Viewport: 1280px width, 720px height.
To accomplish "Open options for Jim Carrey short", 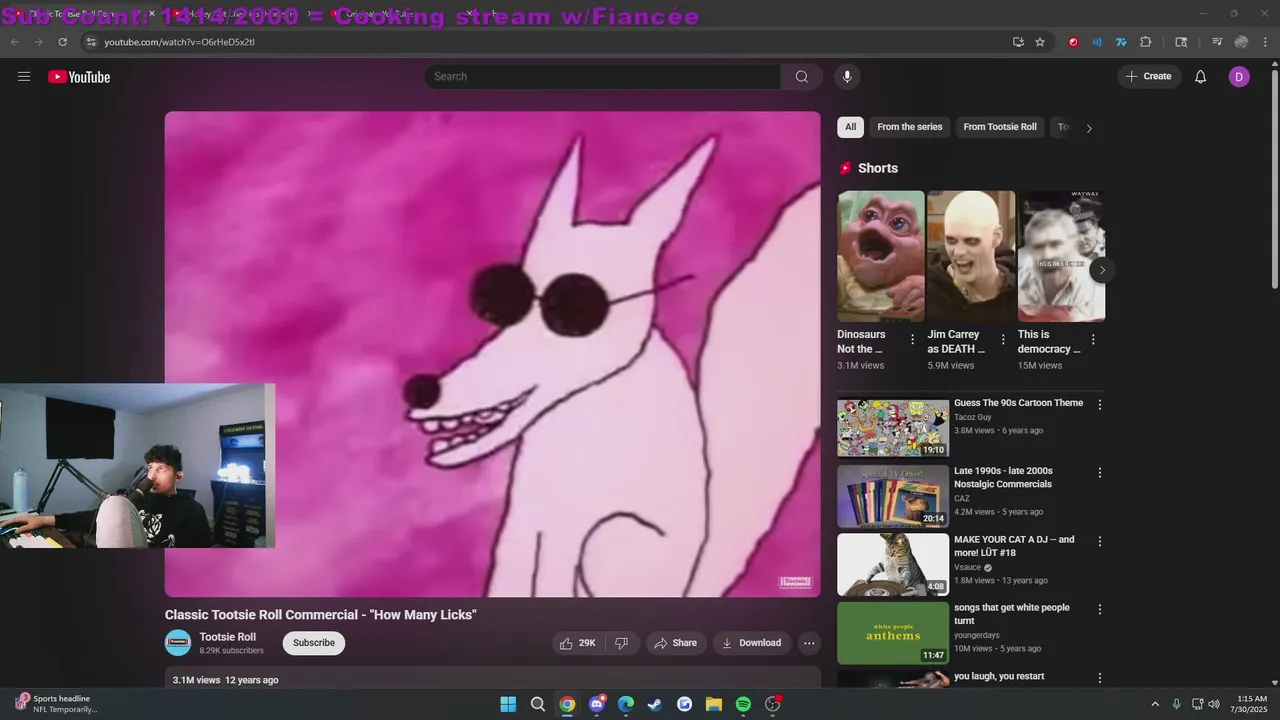I will 1002,340.
